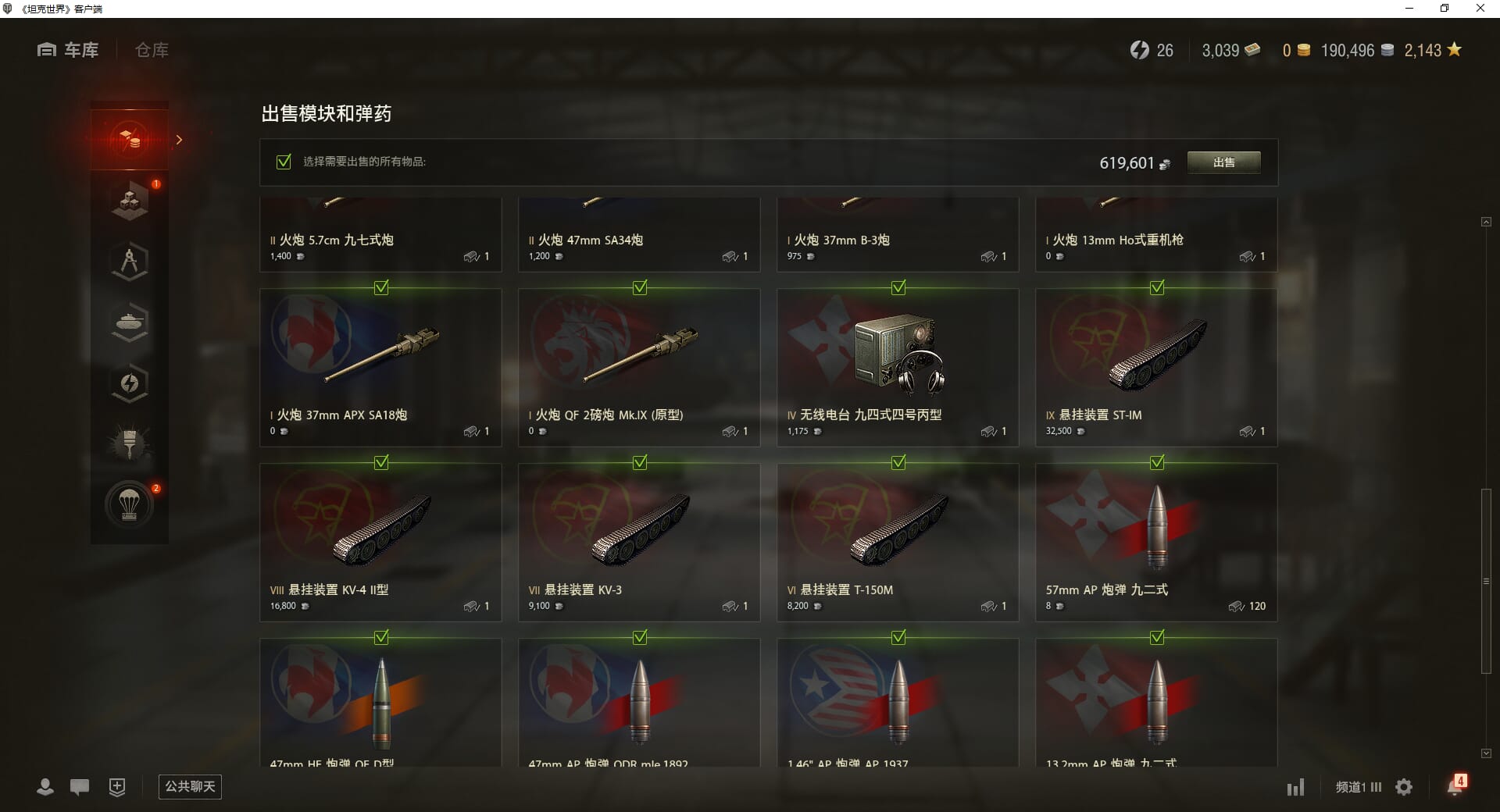Viewport: 1500px width, 812px height.
Task: Open the paint brush customization sidebar icon
Action: pyautogui.click(x=130, y=444)
